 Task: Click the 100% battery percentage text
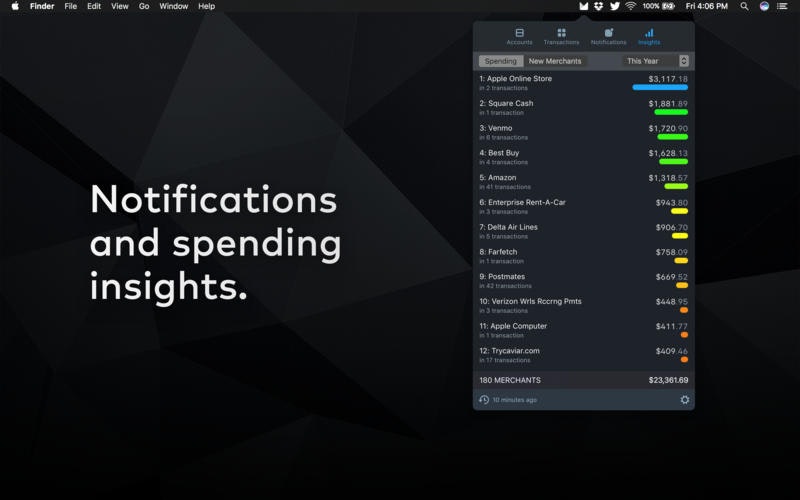point(651,6)
